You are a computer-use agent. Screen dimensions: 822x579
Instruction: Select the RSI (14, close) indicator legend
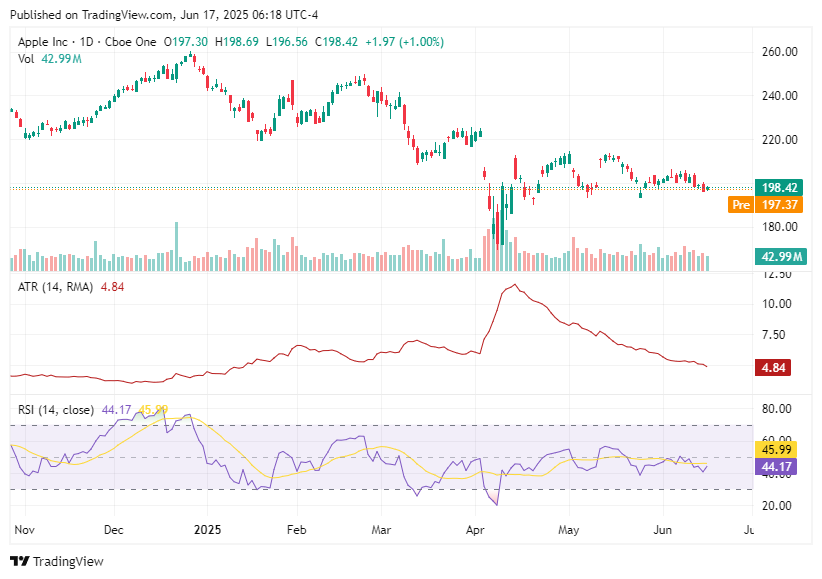click(x=56, y=410)
